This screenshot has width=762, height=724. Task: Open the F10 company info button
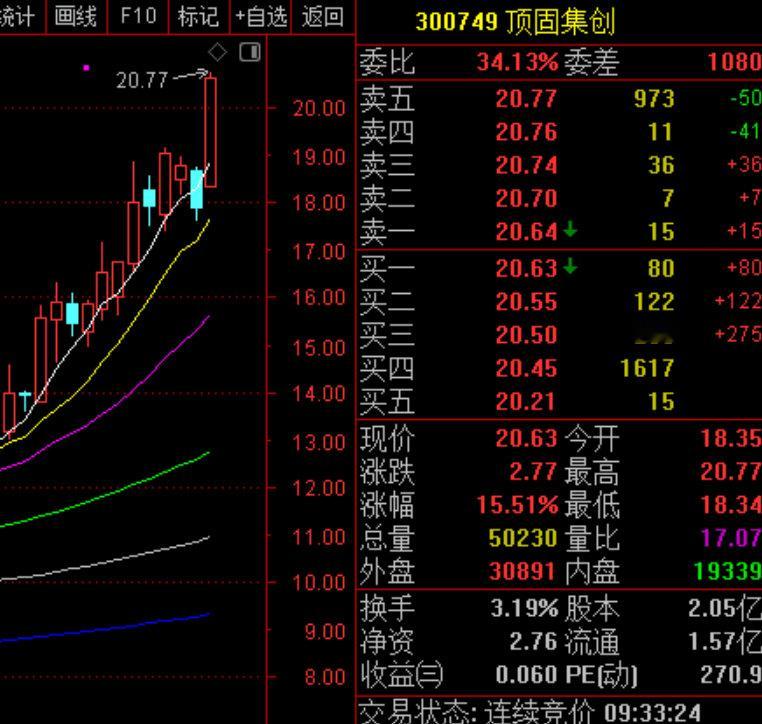coord(138,16)
